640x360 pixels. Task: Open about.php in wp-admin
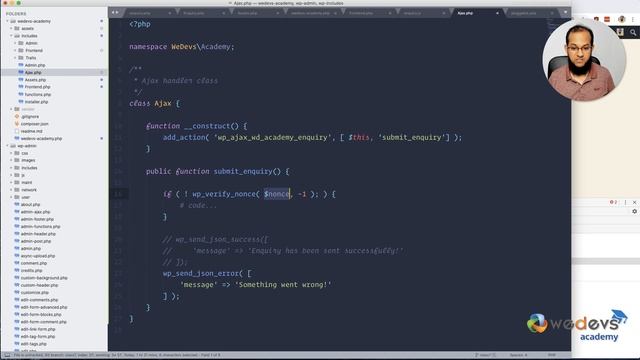30,204
